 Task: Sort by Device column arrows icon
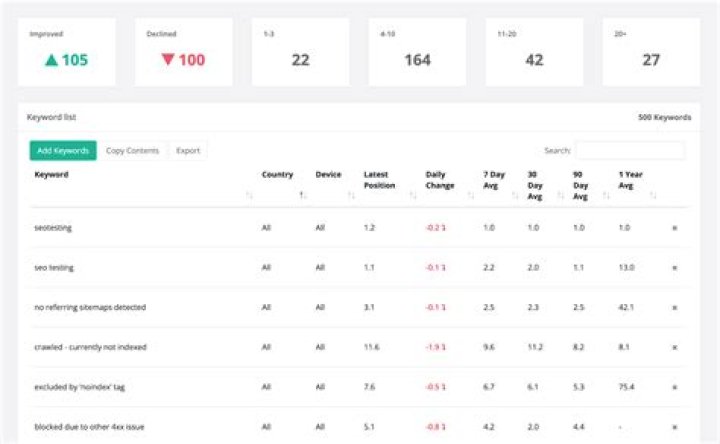pos(351,196)
